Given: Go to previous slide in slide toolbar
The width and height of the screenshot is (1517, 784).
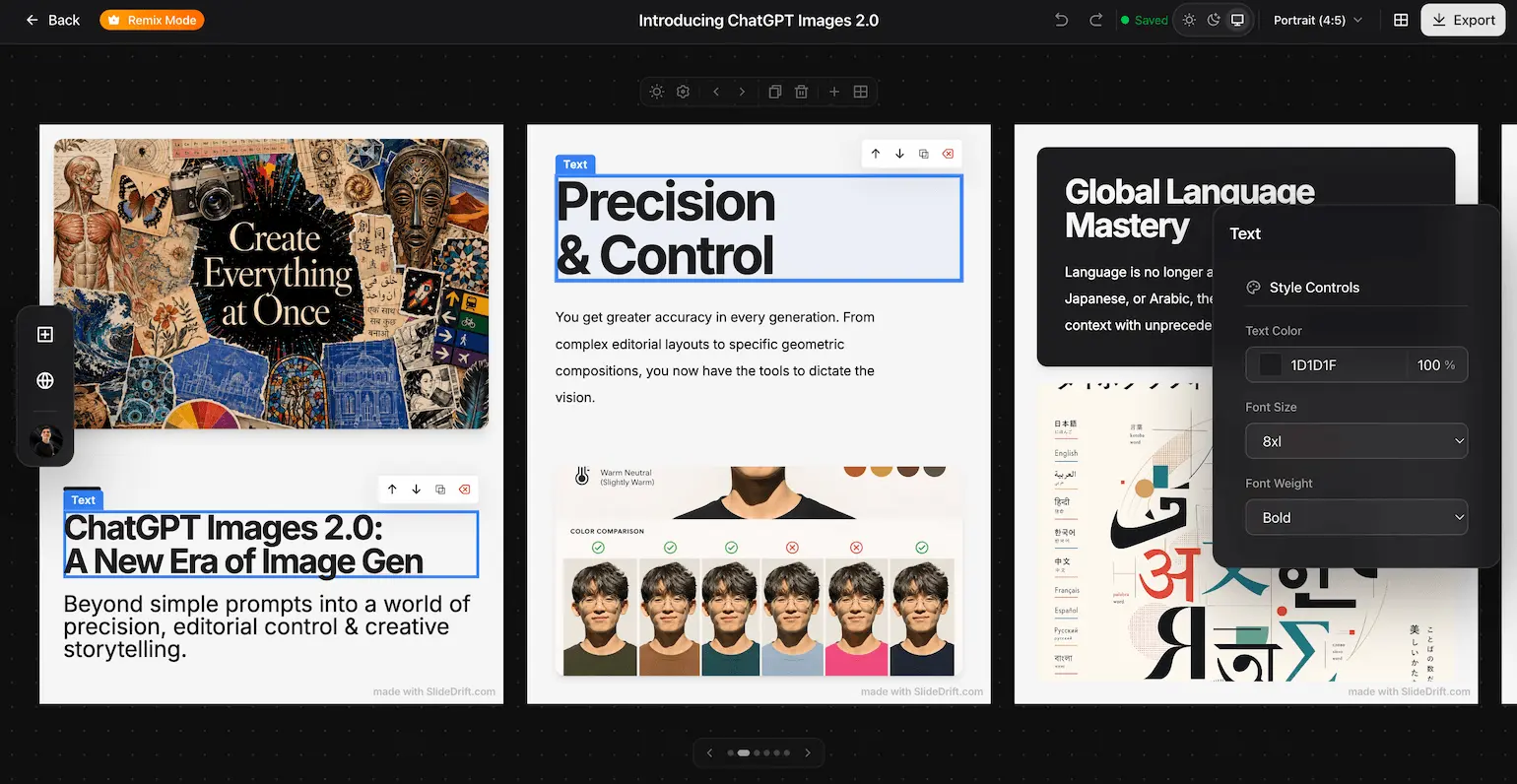Looking at the screenshot, I should coord(716,92).
